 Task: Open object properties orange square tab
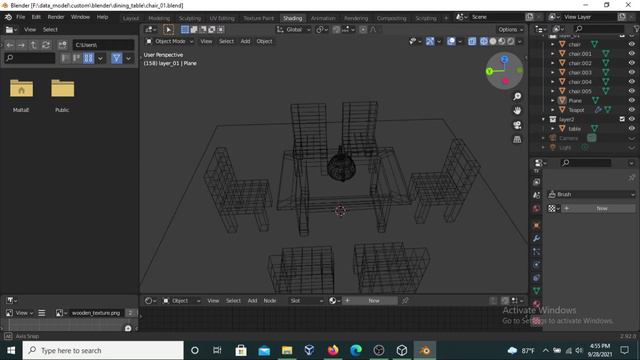536,225
